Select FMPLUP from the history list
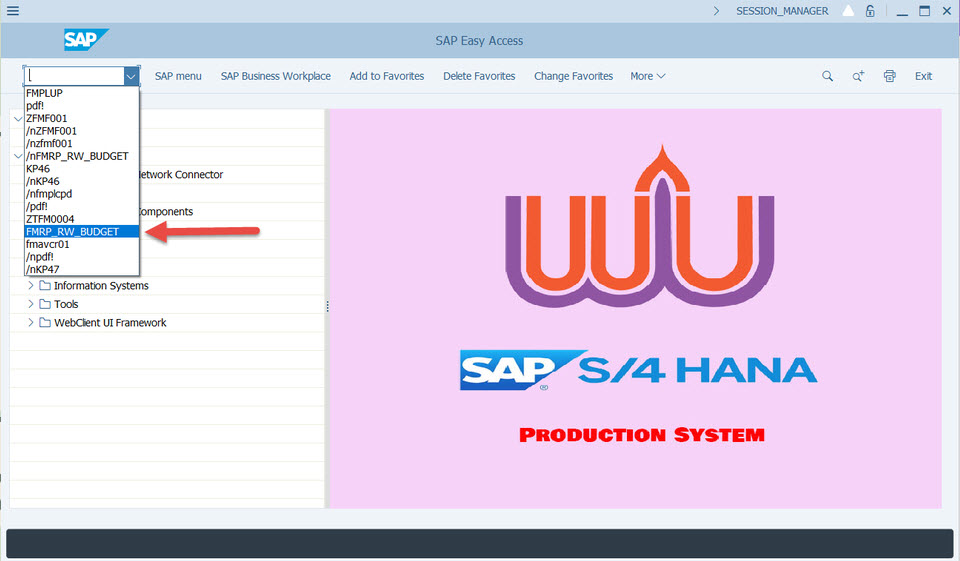Screen dimensions: 960x561 [82, 93]
